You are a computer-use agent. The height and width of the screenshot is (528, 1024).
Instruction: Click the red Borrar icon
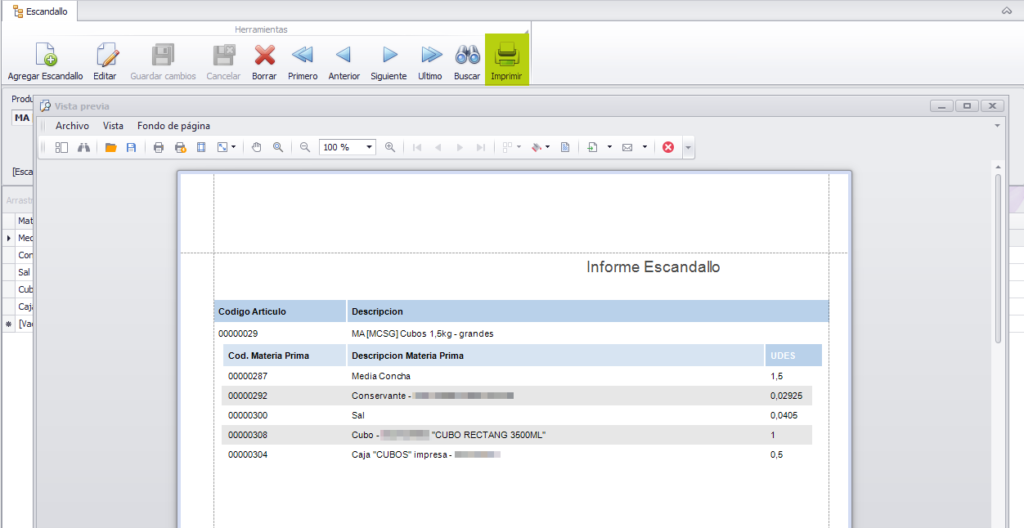click(x=264, y=55)
